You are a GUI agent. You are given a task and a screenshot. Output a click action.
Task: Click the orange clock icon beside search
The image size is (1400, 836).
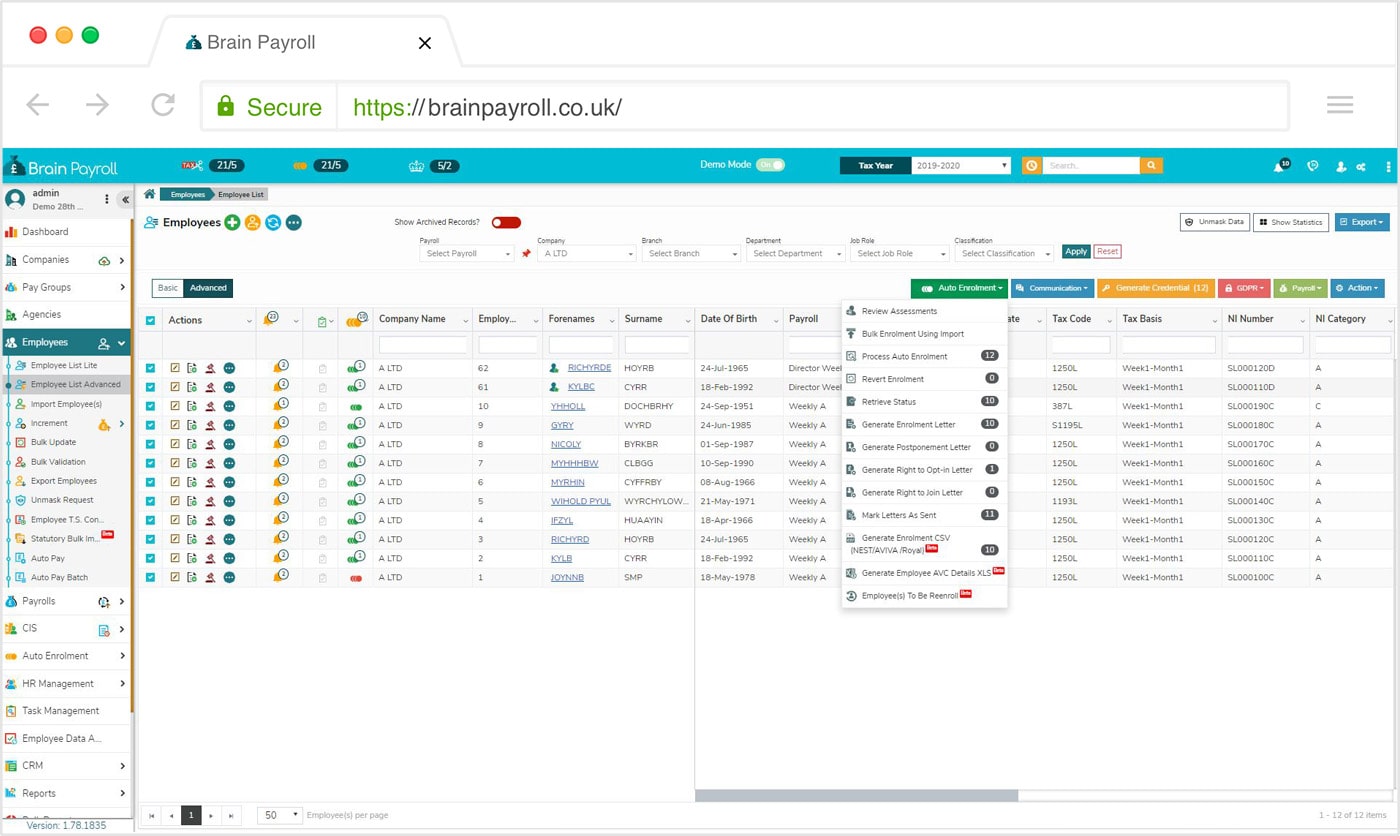click(1031, 165)
